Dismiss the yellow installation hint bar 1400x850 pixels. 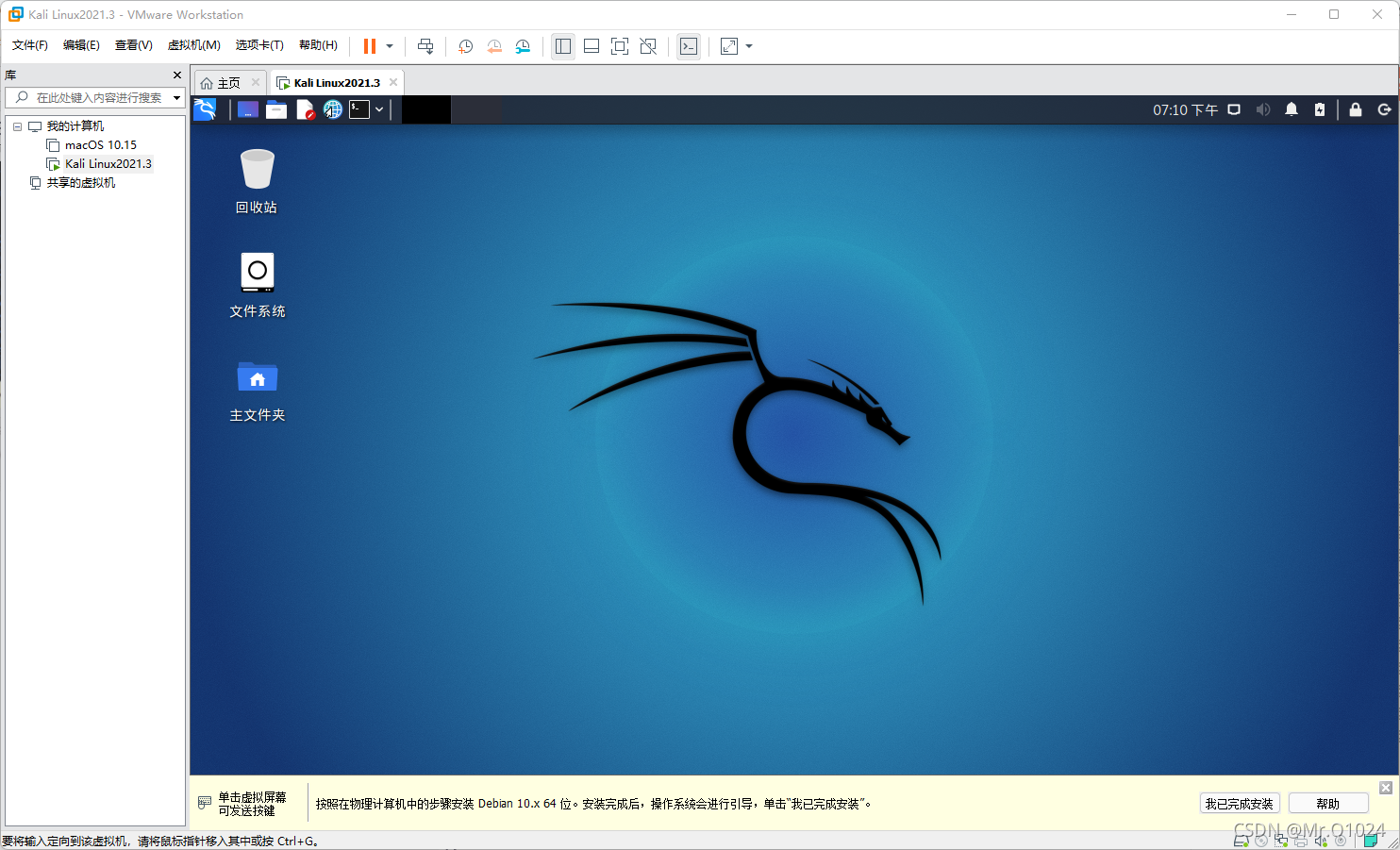1386,788
